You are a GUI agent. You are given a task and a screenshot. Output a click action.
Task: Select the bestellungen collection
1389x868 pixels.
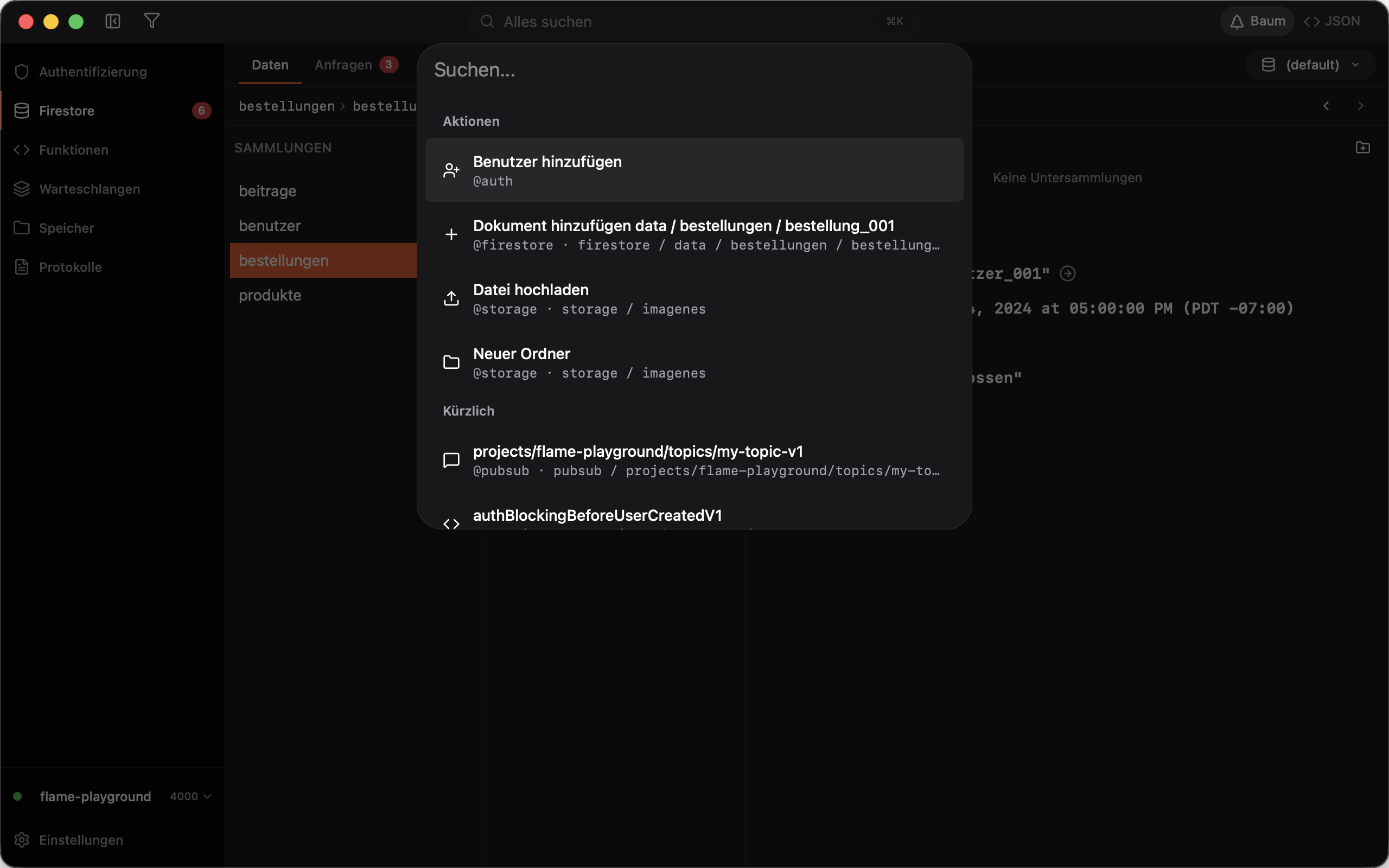pos(323,260)
